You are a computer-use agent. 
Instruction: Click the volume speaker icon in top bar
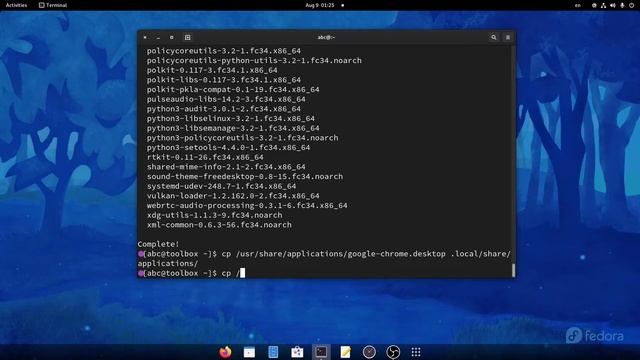click(x=613, y=5)
